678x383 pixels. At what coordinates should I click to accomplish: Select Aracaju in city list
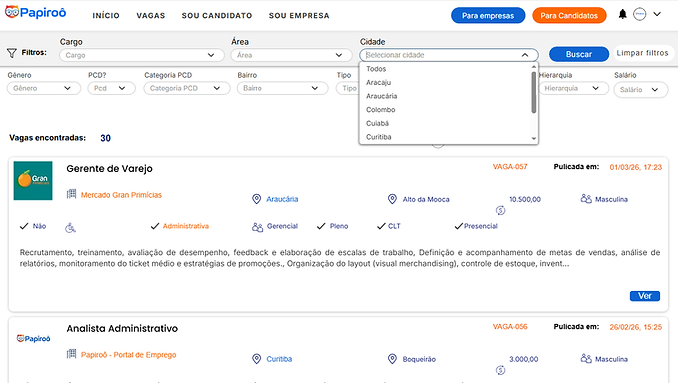[x=445, y=82]
